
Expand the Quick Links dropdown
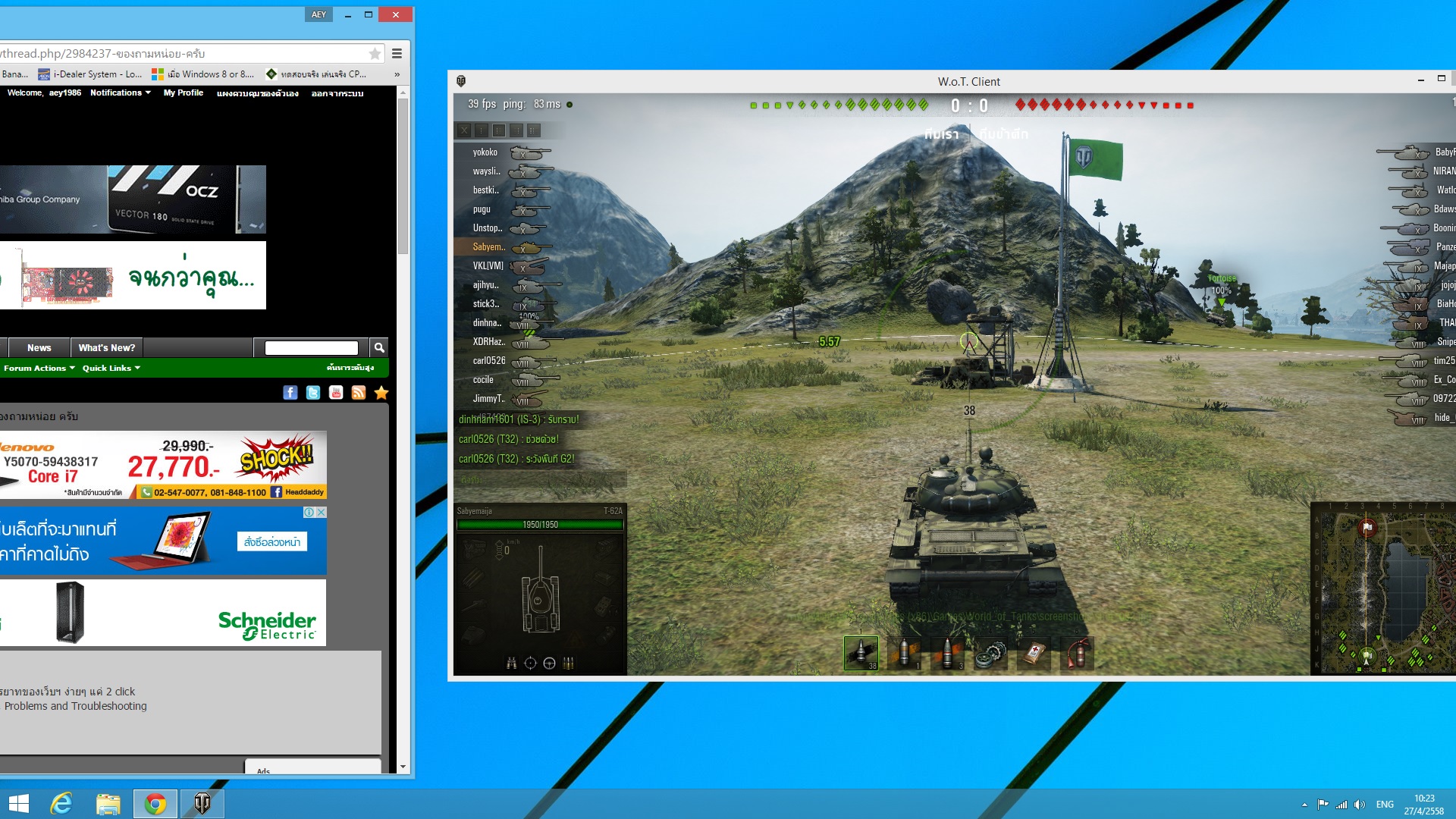coord(111,368)
